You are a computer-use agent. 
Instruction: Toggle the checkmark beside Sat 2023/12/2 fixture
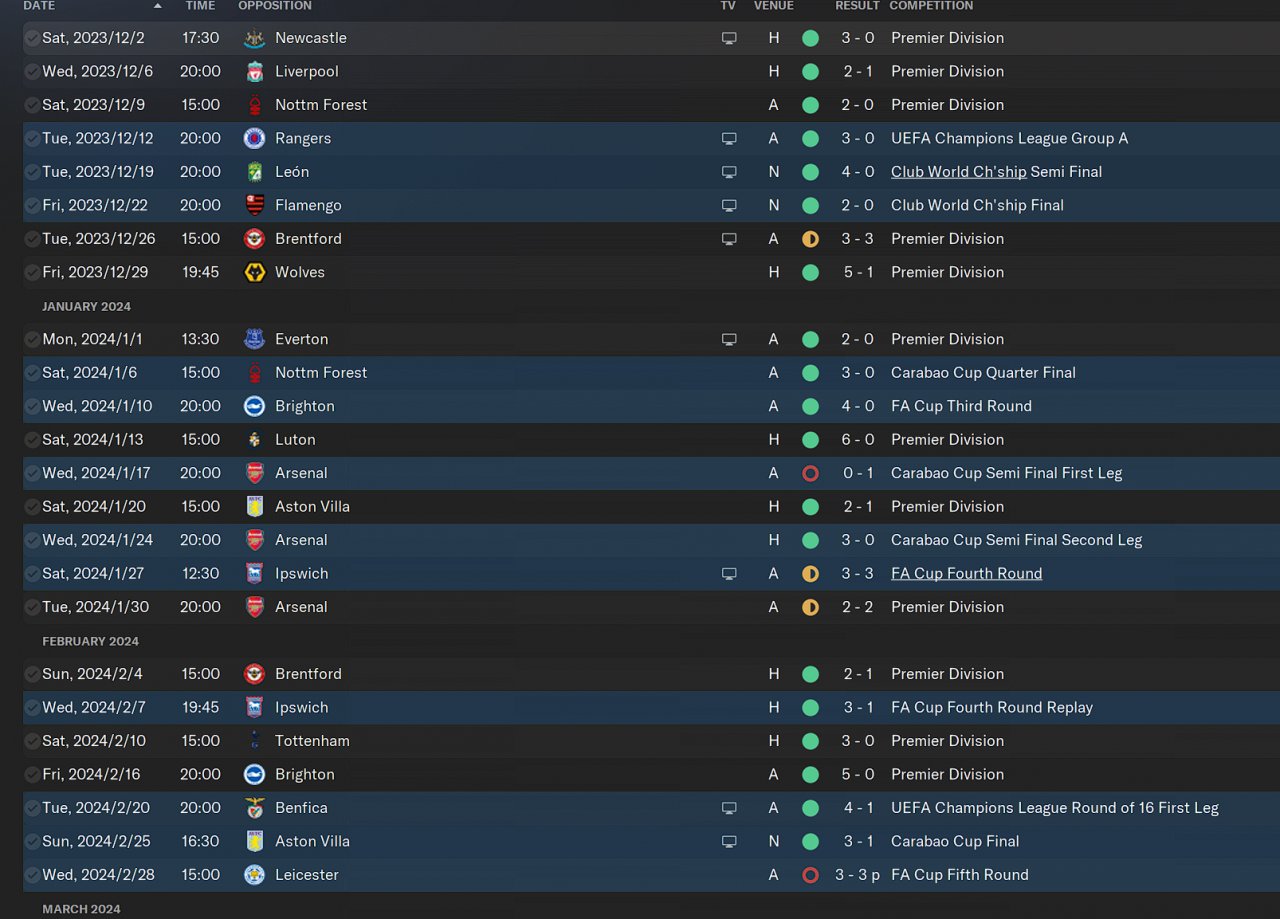click(32, 38)
